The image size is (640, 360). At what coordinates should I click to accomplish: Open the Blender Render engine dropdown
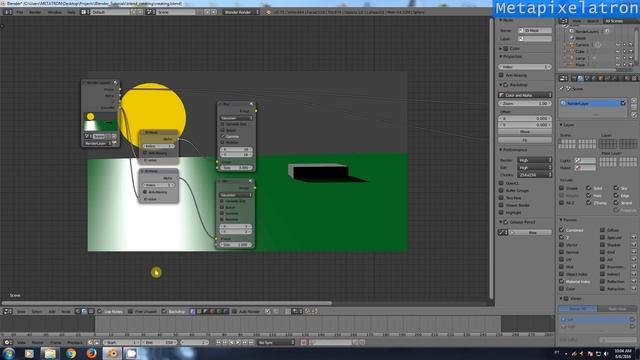click(241, 12)
